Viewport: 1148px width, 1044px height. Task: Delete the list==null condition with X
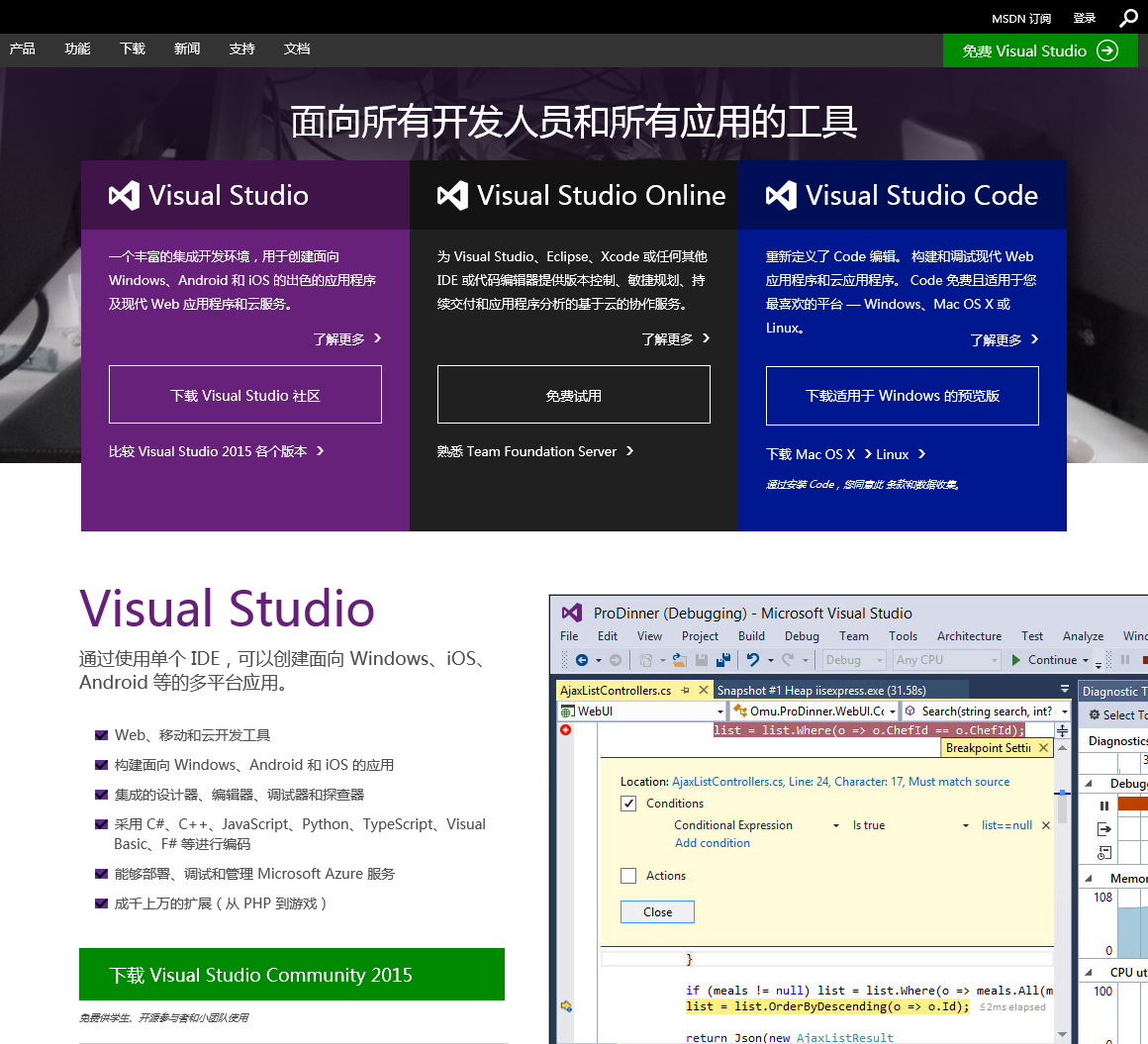tap(1045, 825)
